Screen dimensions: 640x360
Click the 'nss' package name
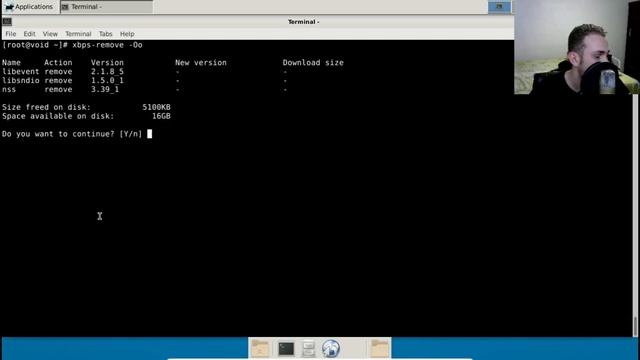click(x=9, y=89)
